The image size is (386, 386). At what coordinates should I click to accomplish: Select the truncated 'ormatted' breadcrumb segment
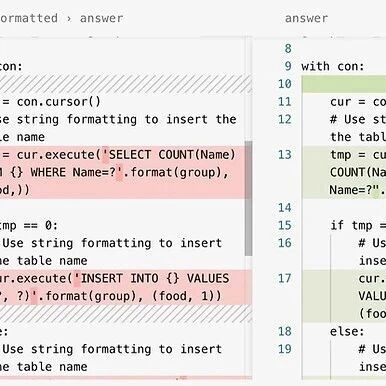click(29, 18)
